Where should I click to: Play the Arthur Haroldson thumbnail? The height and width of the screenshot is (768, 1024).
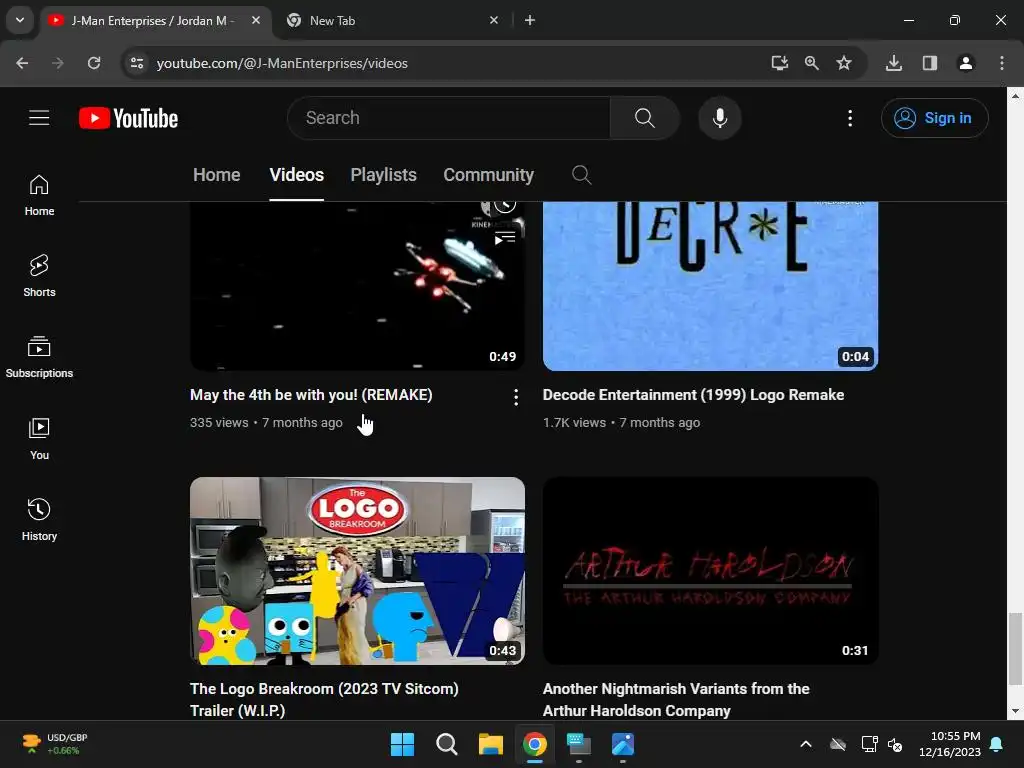[710, 570]
